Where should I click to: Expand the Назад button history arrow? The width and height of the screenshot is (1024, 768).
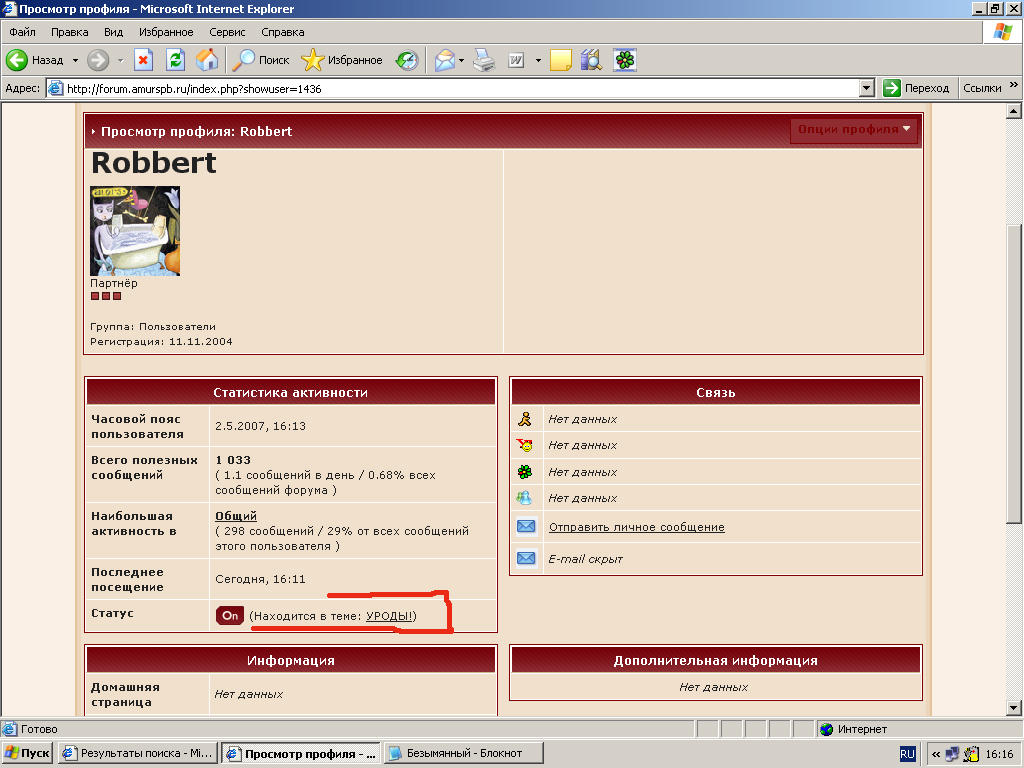(75, 60)
